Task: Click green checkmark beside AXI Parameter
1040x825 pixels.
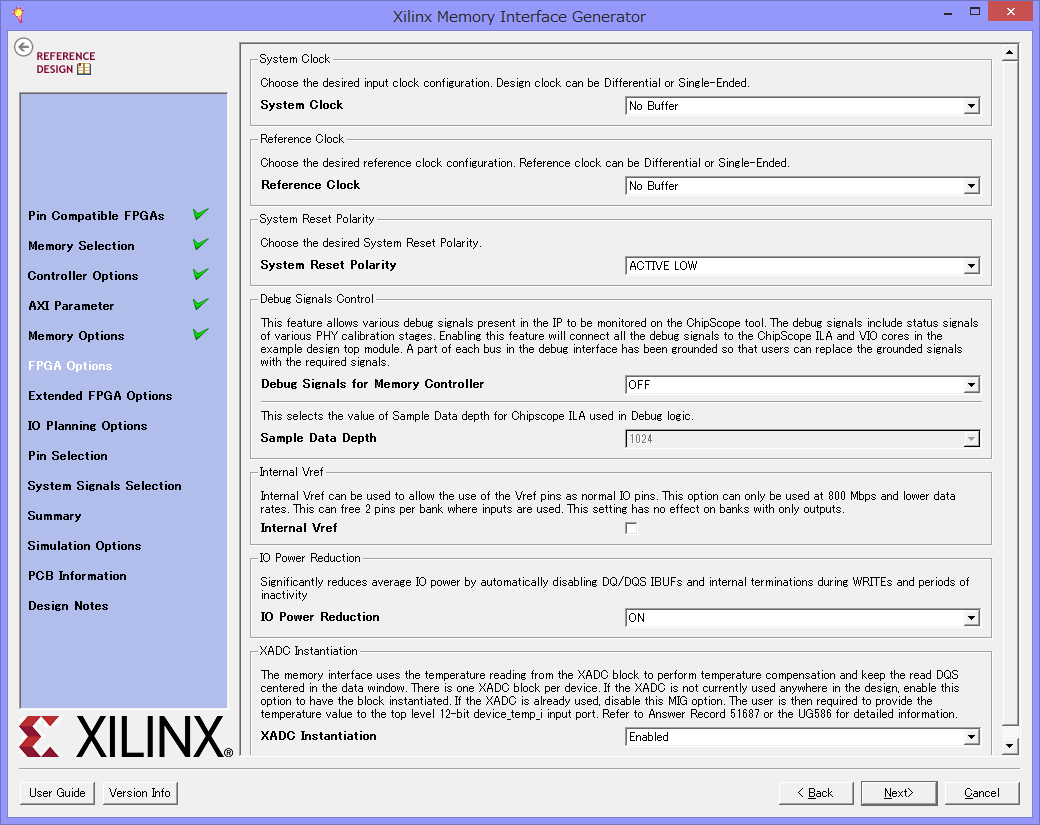Action: point(201,304)
